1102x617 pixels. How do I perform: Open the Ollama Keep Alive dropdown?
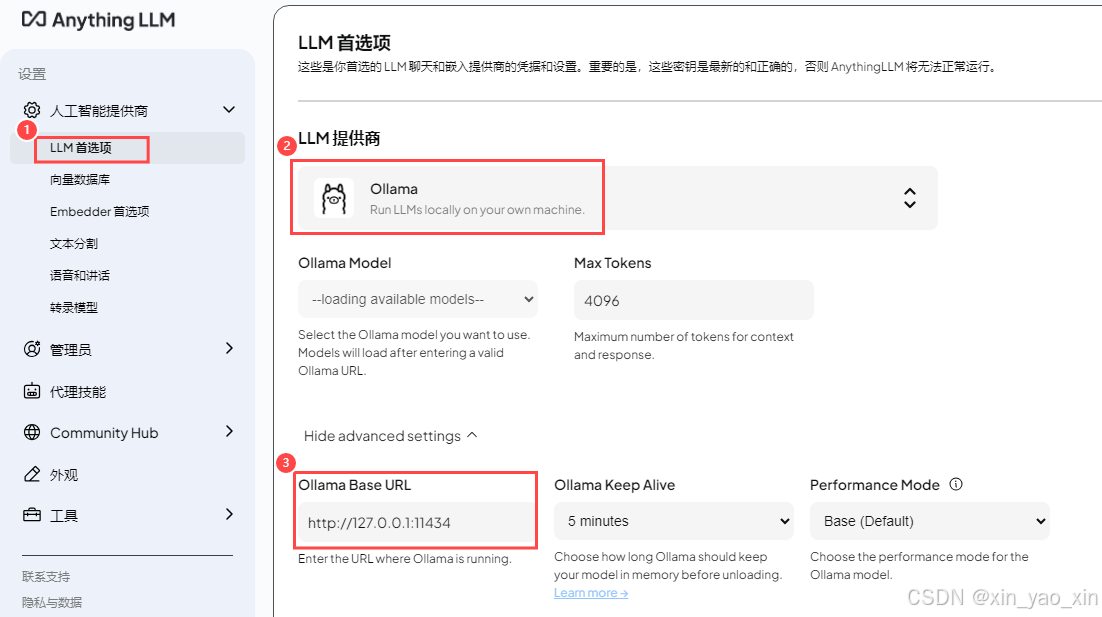pos(673,521)
